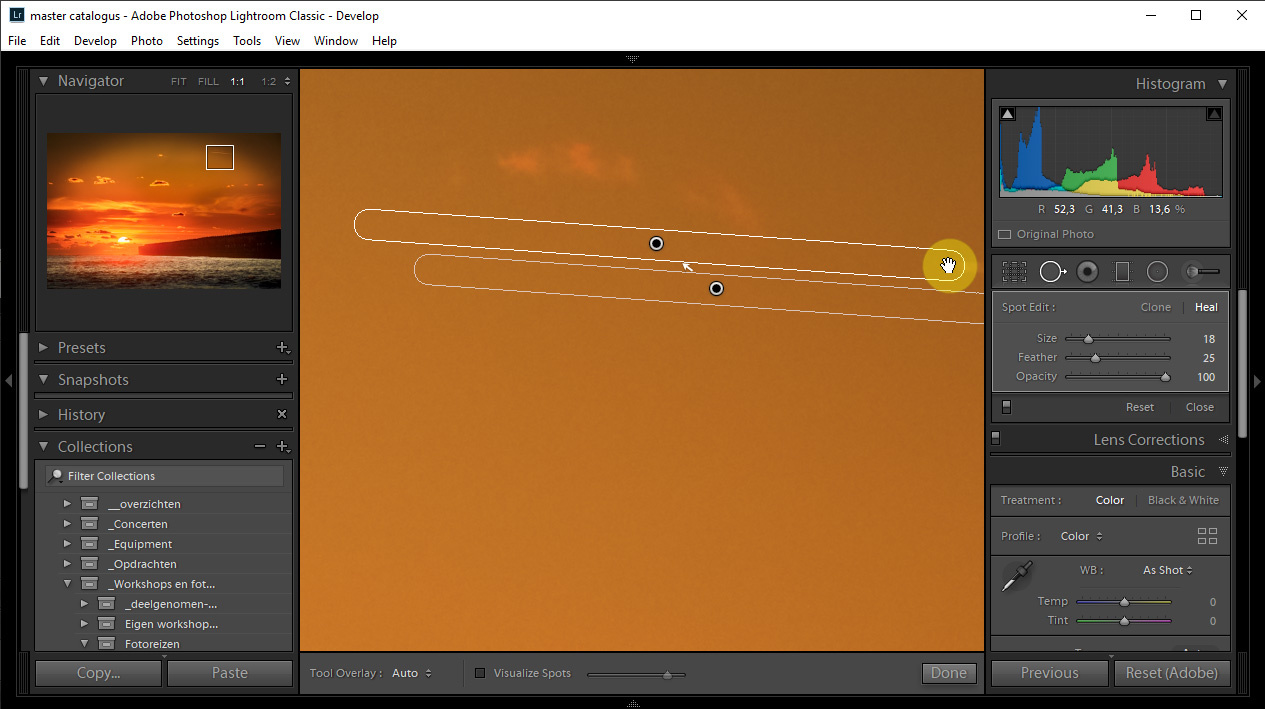The image size is (1265, 709).
Task: Set Navigator zoom to FIT
Action: pos(178,82)
